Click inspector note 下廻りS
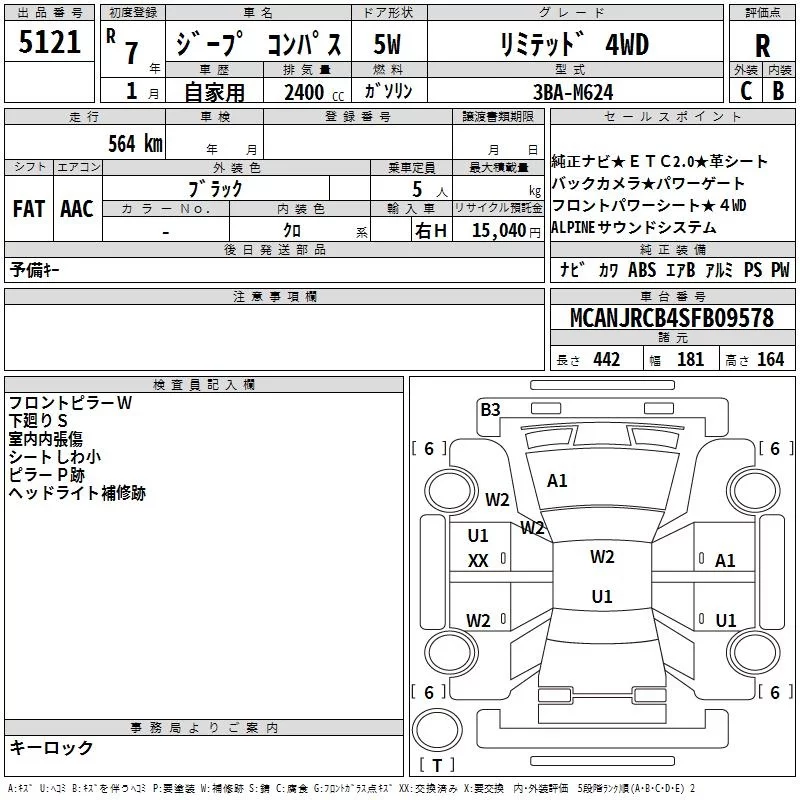The height and width of the screenshot is (800, 800). click(38, 420)
